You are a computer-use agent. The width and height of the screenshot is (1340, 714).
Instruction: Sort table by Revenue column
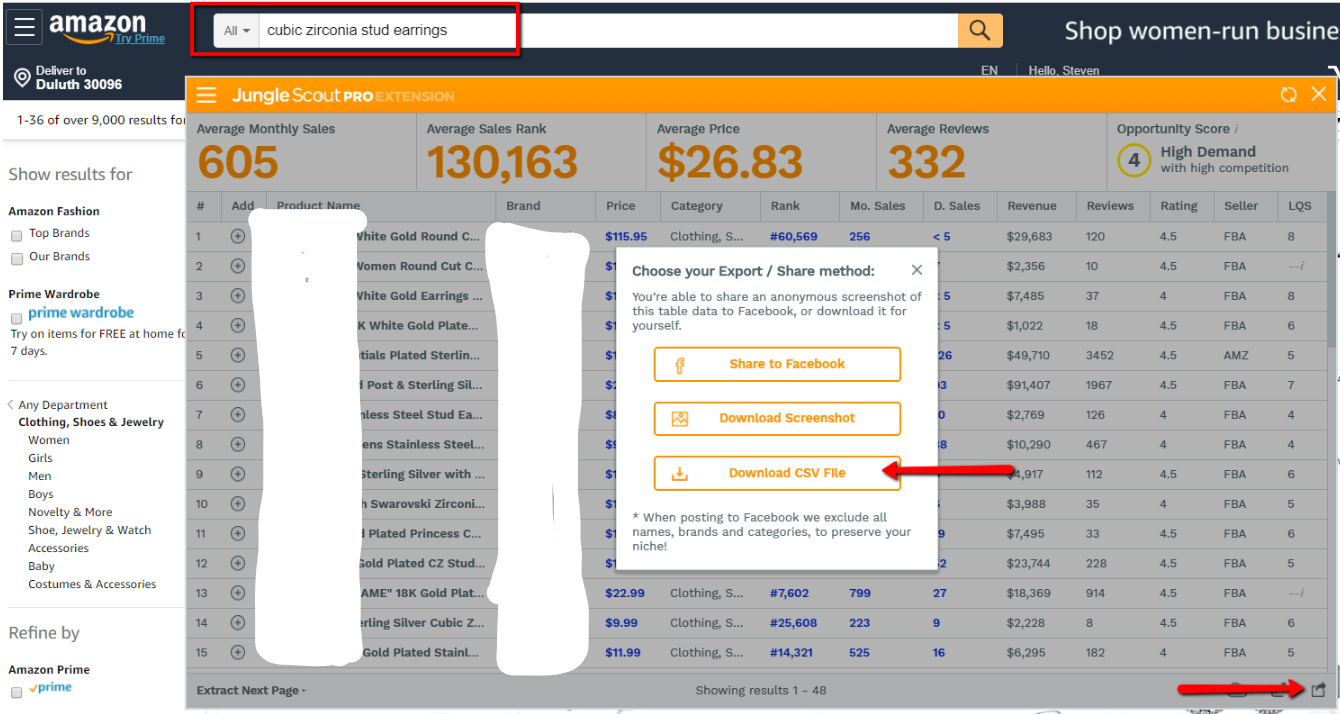pos(1032,206)
